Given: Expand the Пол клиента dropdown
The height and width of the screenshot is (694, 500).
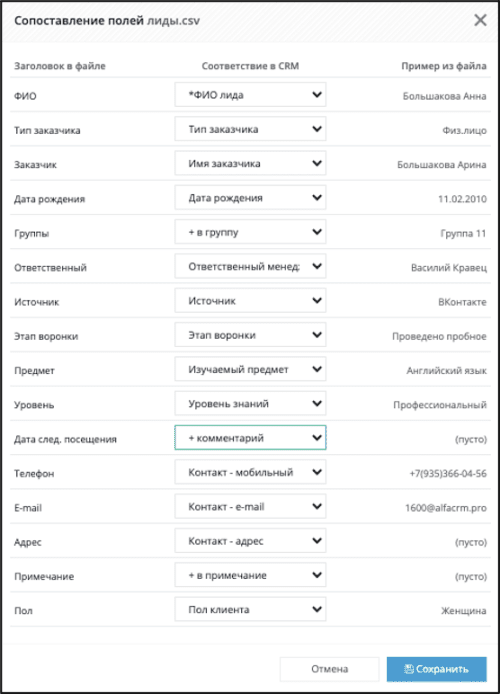Looking at the screenshot, I should 250,609.
